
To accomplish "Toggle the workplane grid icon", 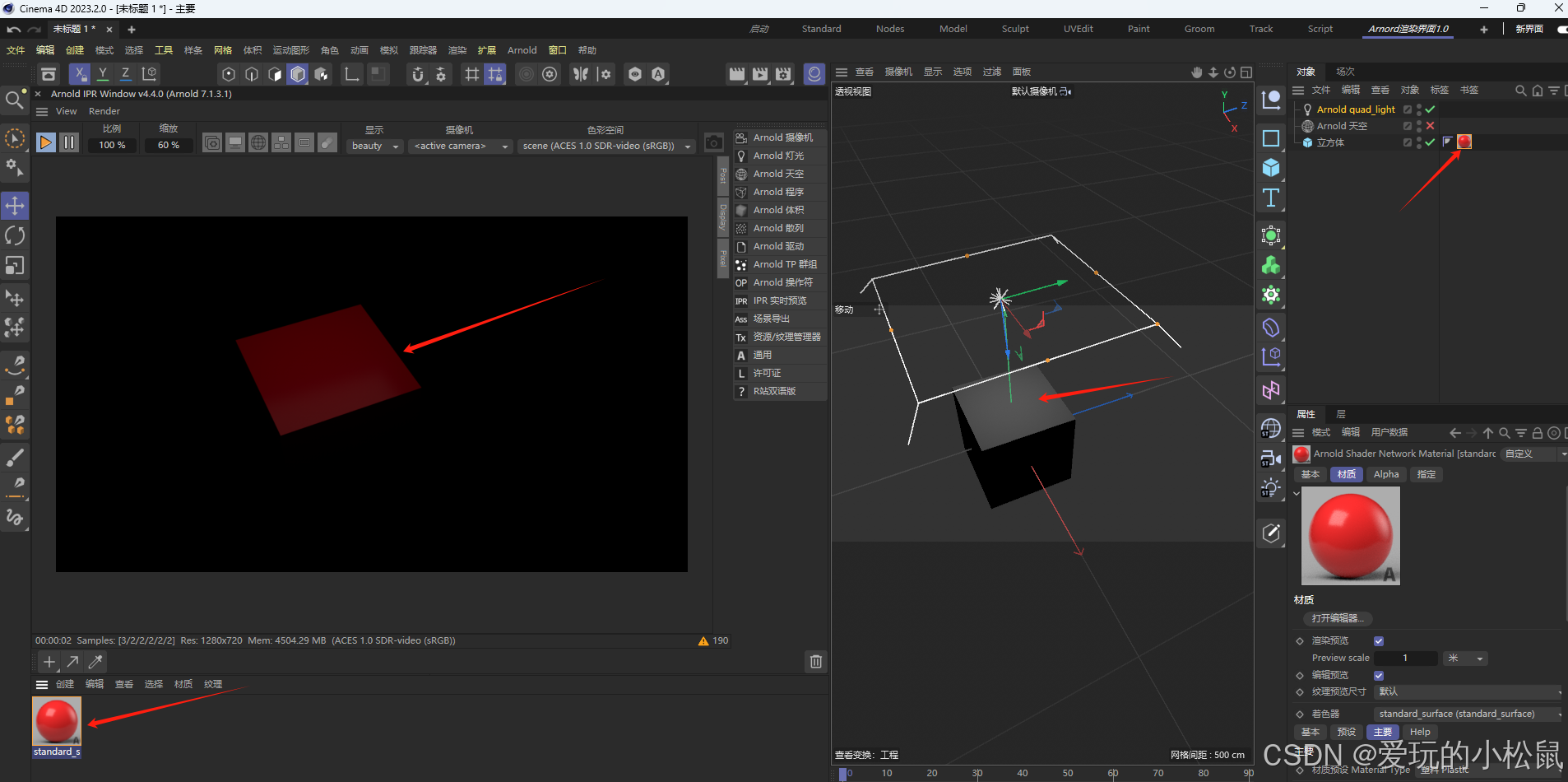I will click(x=472, y=74).
